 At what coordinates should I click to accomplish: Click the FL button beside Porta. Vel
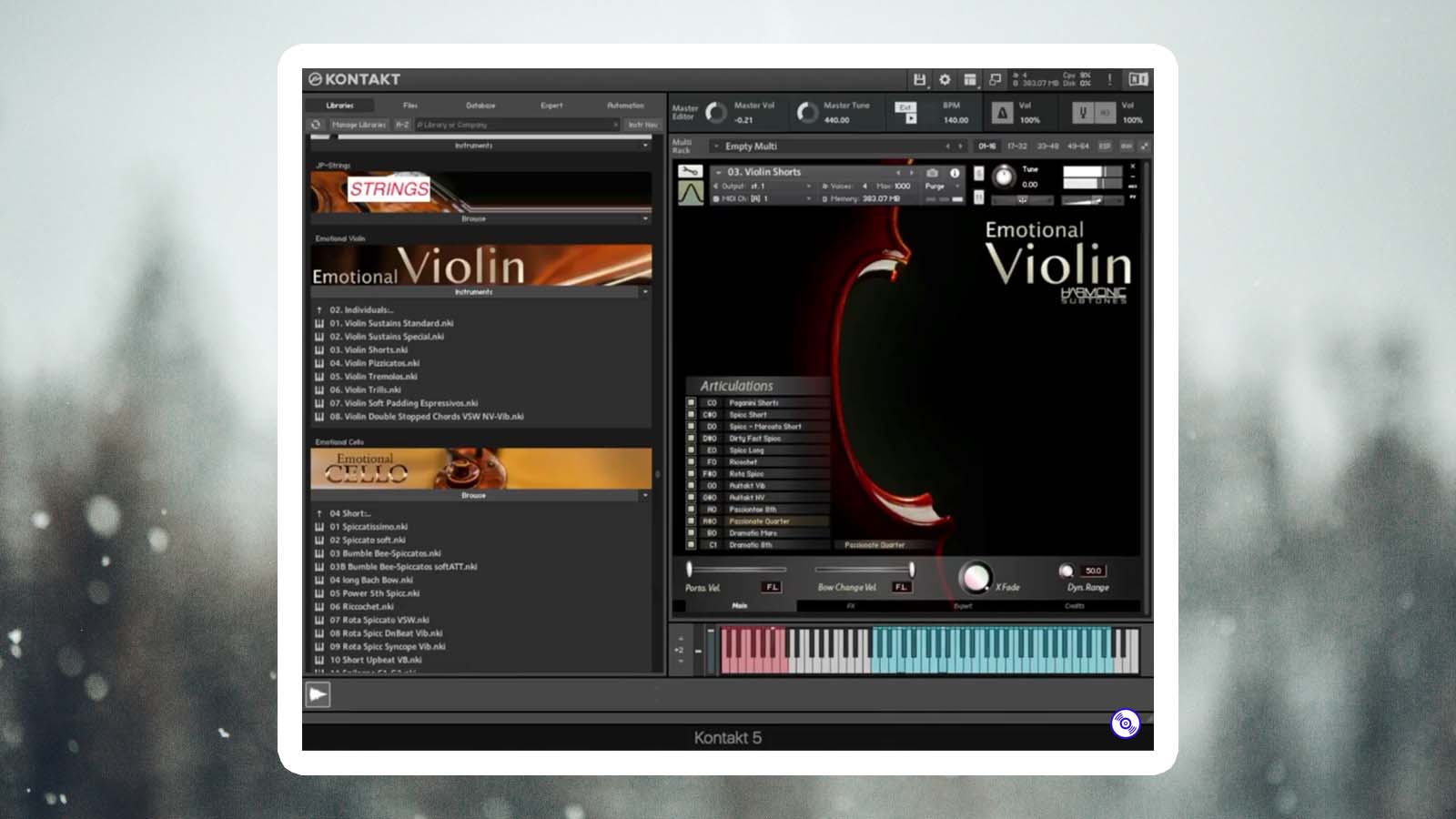click(772, 587)
